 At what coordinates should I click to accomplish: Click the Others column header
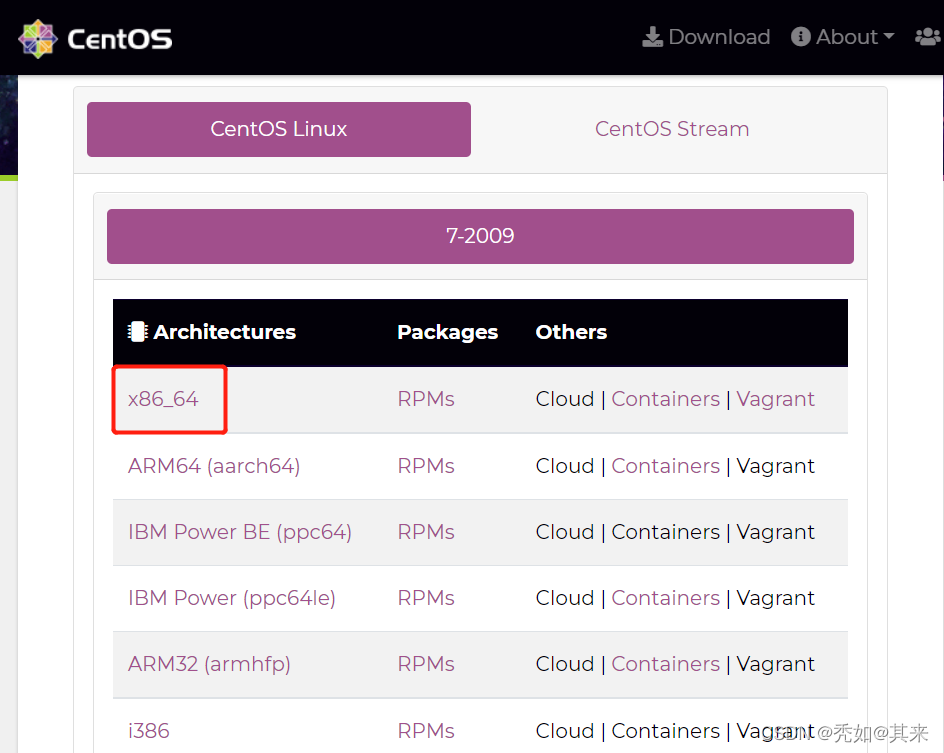pos(571,332)
